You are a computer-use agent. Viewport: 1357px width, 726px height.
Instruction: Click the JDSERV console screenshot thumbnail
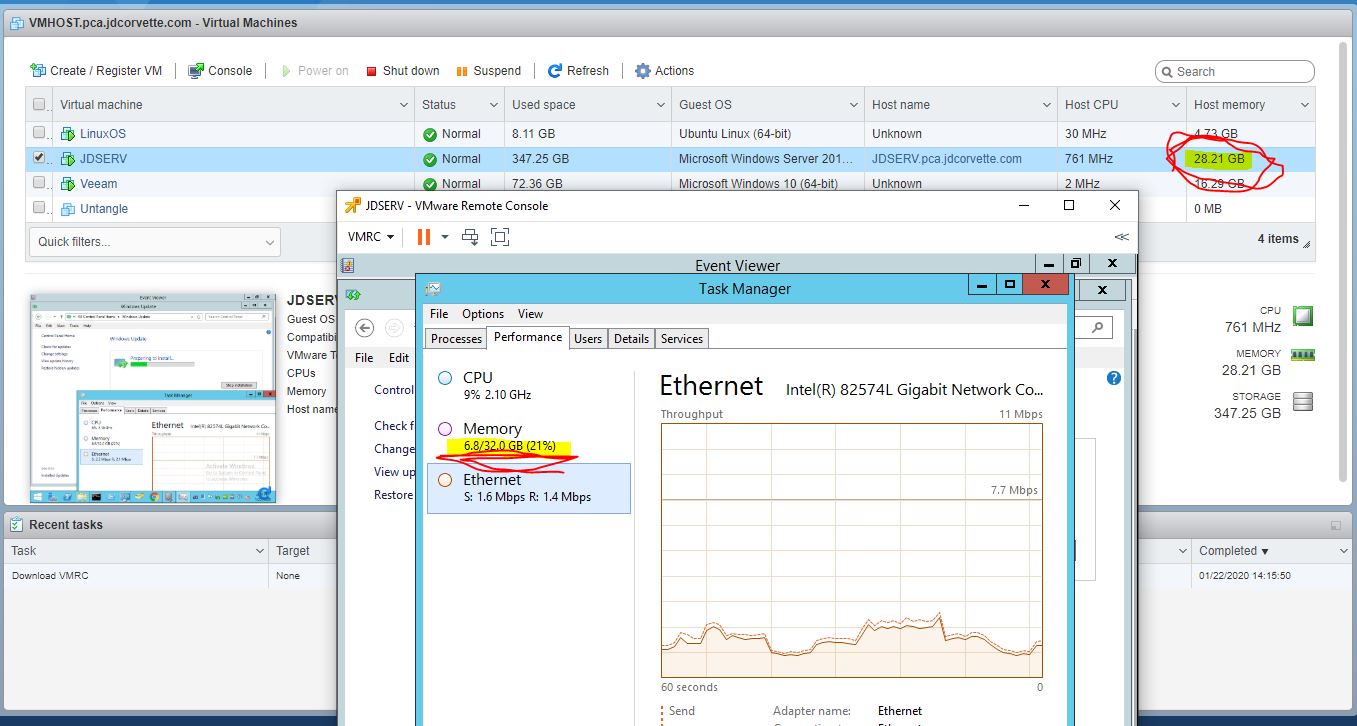click(153, 398)
